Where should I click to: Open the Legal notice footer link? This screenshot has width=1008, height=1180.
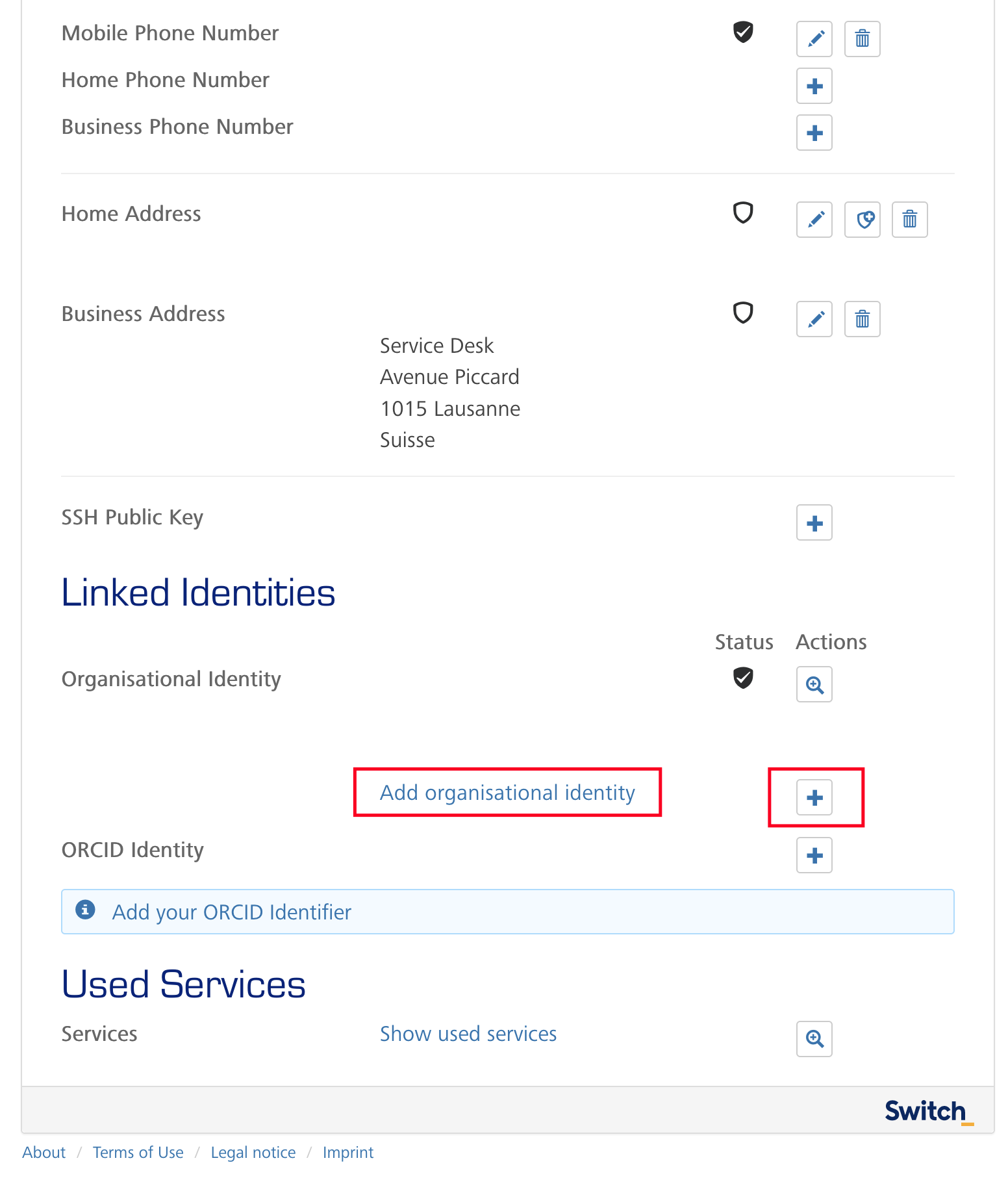click(253, 1153)
